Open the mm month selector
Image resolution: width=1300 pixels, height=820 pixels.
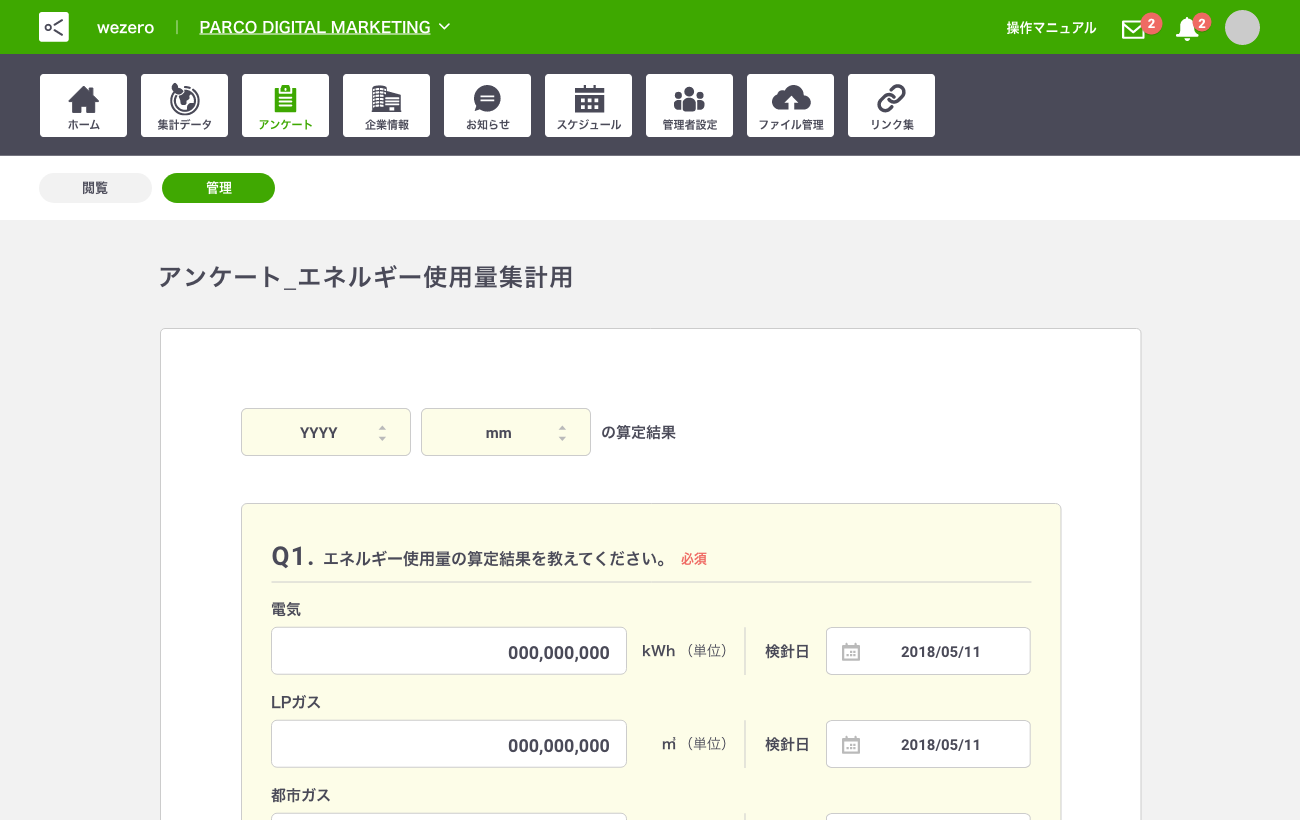[x=506, y=432]
